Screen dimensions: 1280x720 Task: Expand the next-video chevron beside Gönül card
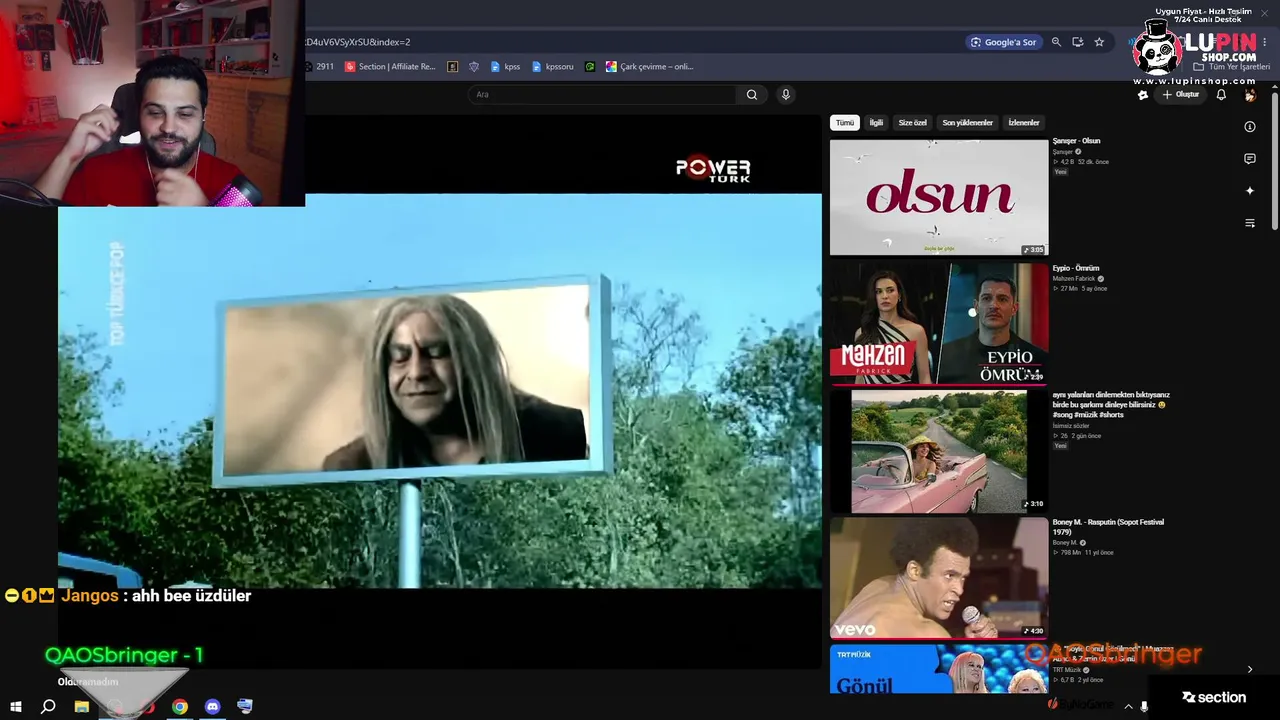pyautogui.click(x=1250, y=669)
